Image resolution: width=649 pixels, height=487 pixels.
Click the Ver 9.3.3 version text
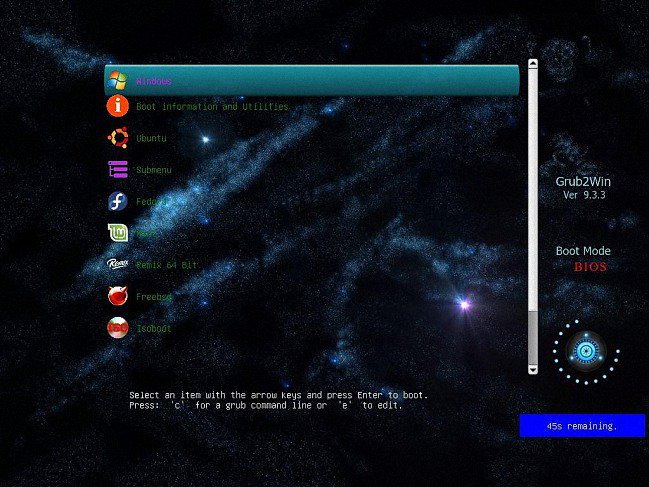click(584, 195)
